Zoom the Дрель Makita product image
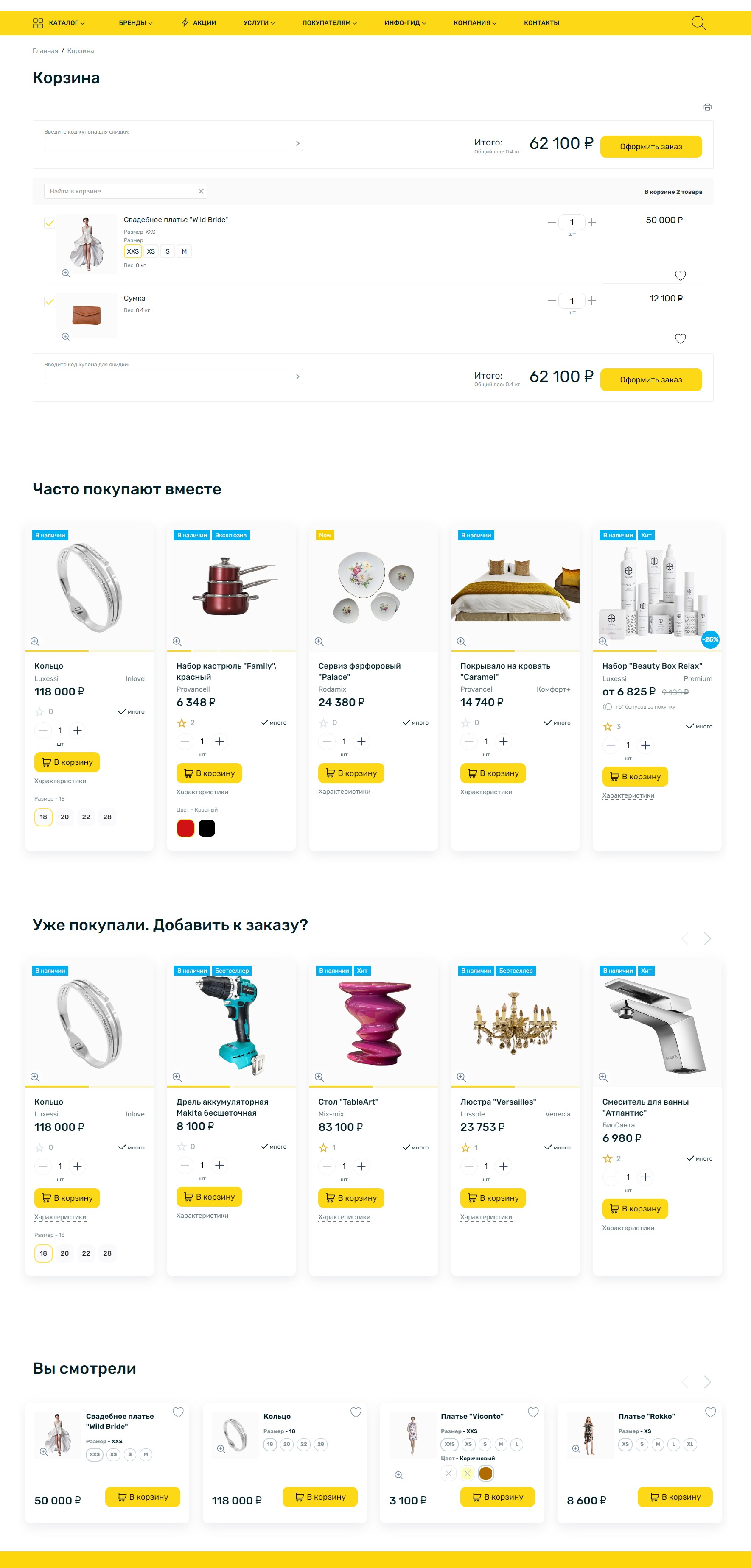 point(177,1077)
